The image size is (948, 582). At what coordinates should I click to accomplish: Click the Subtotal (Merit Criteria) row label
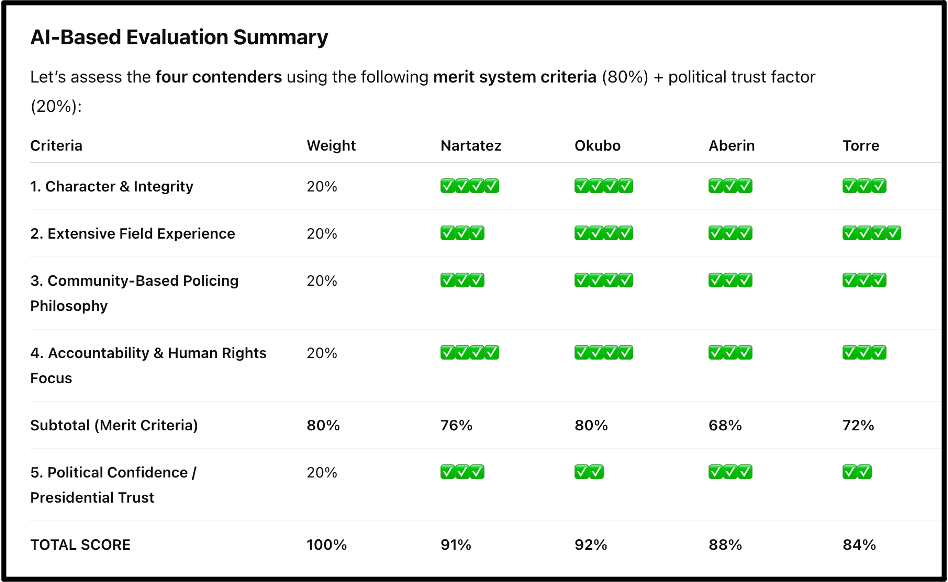(114, 425)
